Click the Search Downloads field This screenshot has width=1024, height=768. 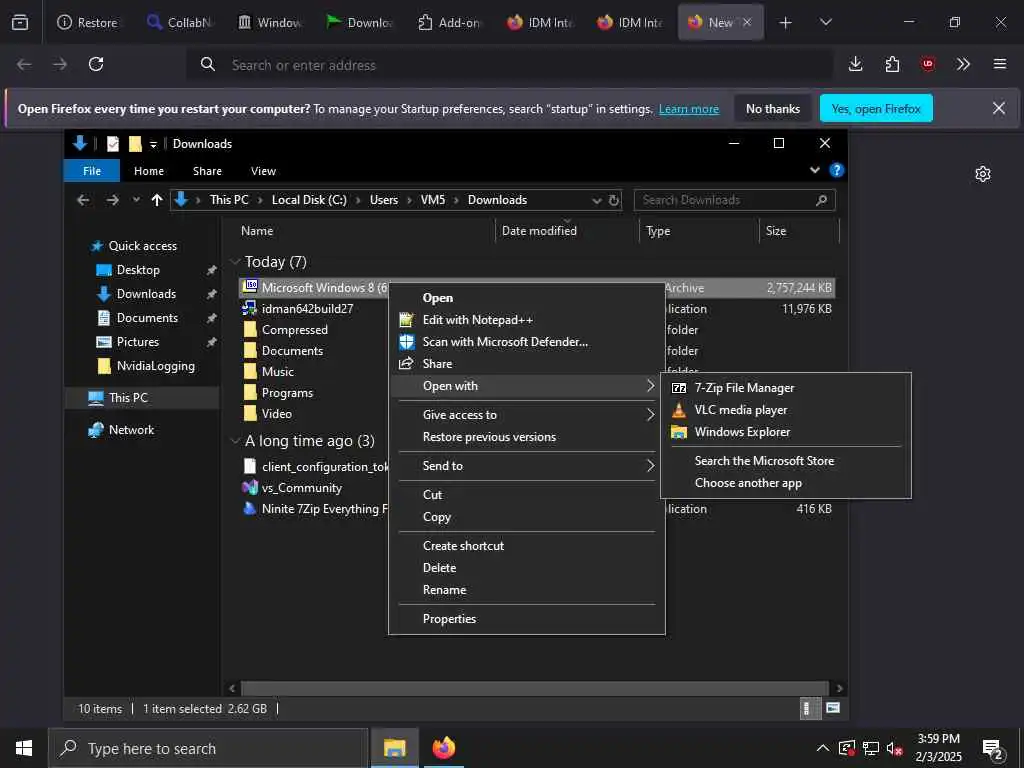click(734, 200)
